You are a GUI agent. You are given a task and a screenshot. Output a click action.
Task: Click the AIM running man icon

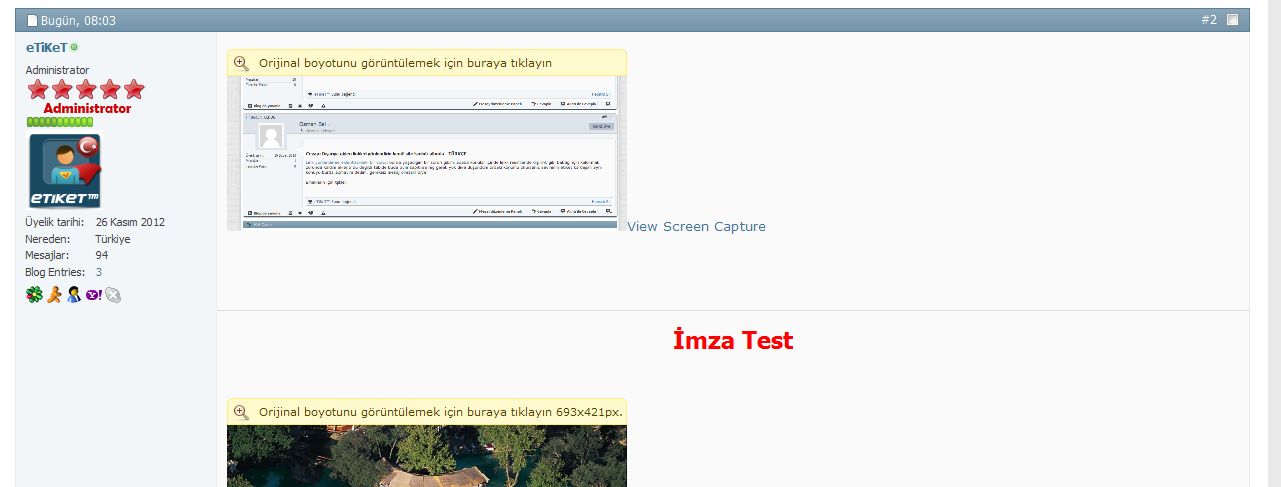[54, 295]
